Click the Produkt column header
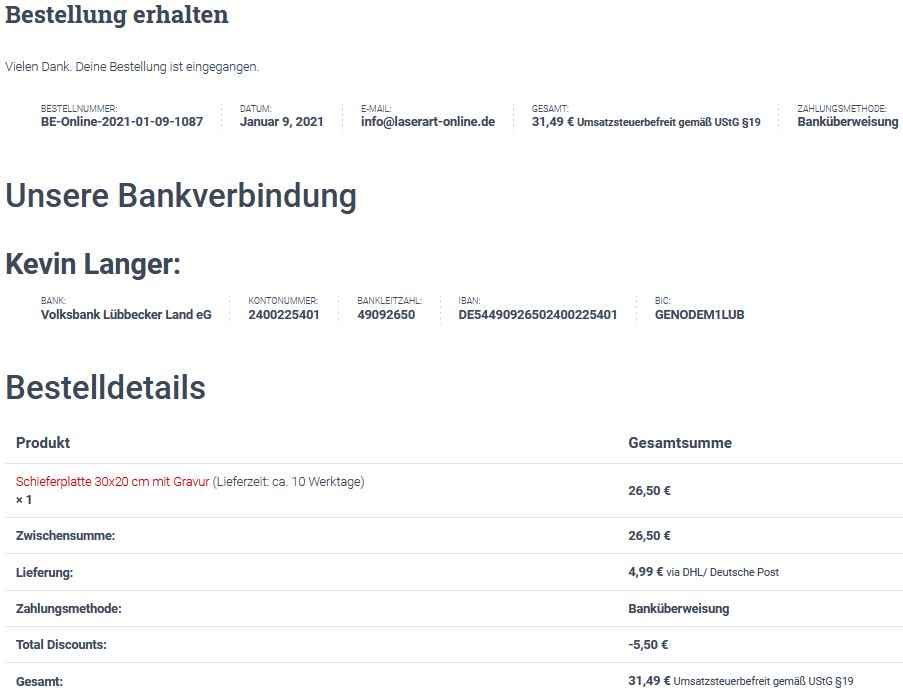The image size is (903, 699). pos(43,443)
